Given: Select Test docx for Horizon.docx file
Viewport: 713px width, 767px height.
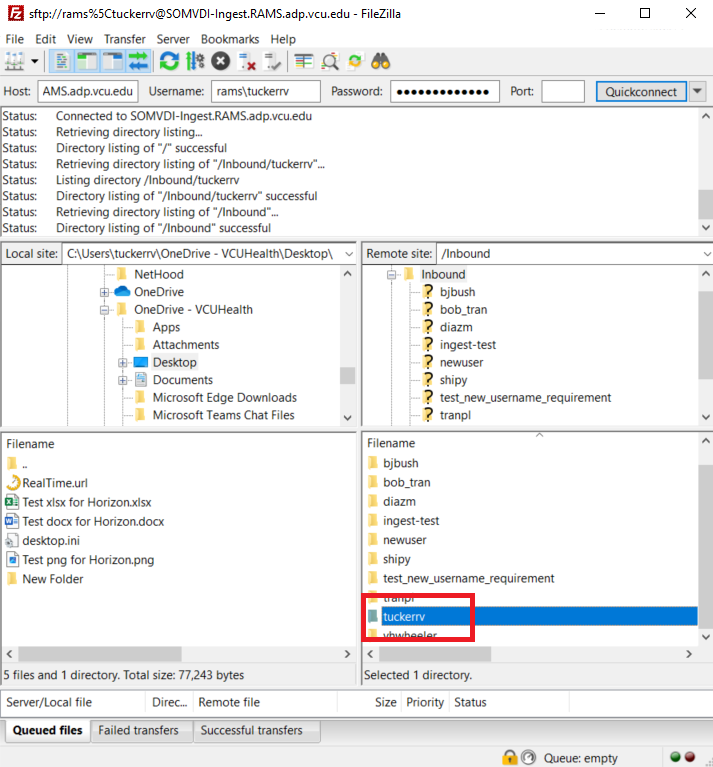Looking at the screenshot, I should click(93, 521).
